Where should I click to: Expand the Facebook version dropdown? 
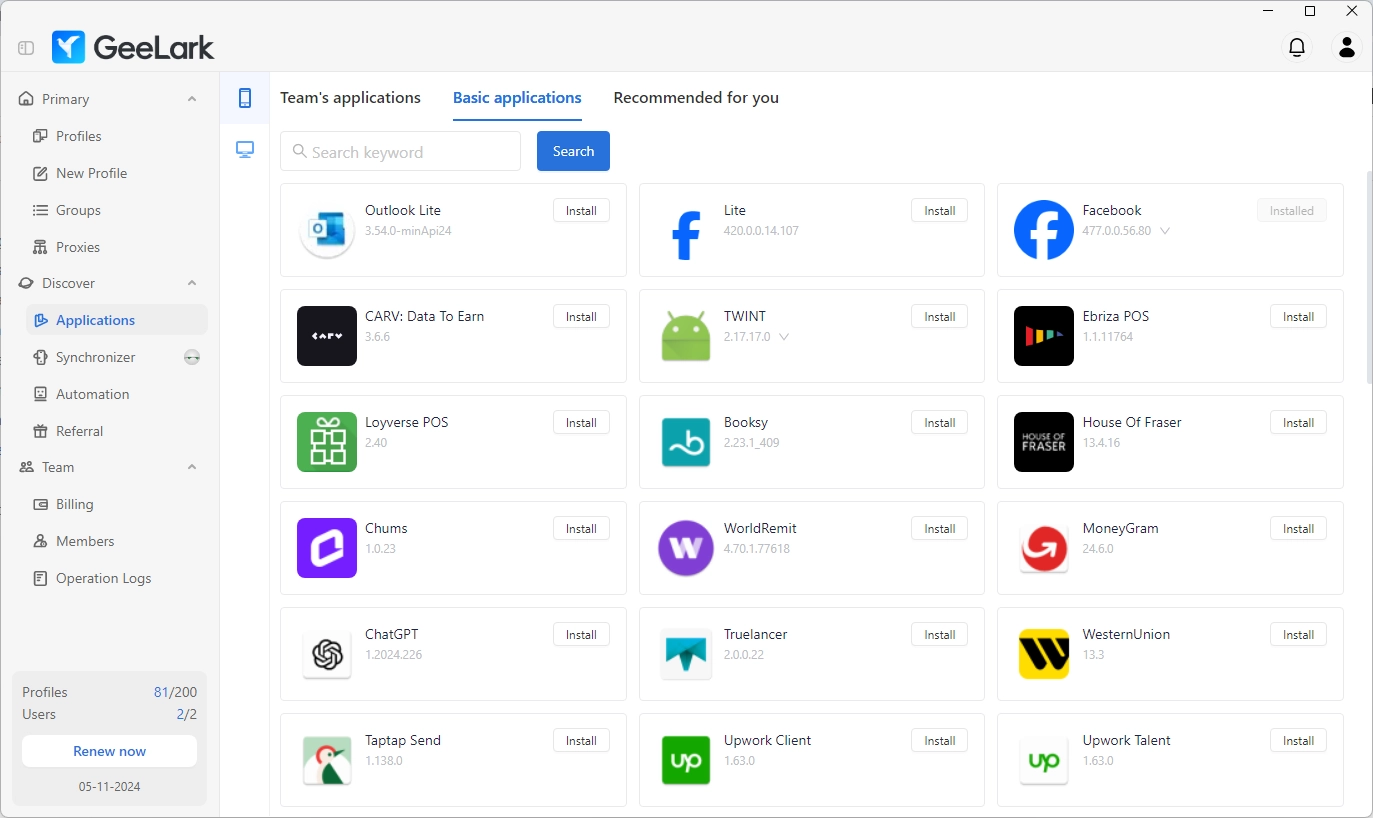[1166, 230]
